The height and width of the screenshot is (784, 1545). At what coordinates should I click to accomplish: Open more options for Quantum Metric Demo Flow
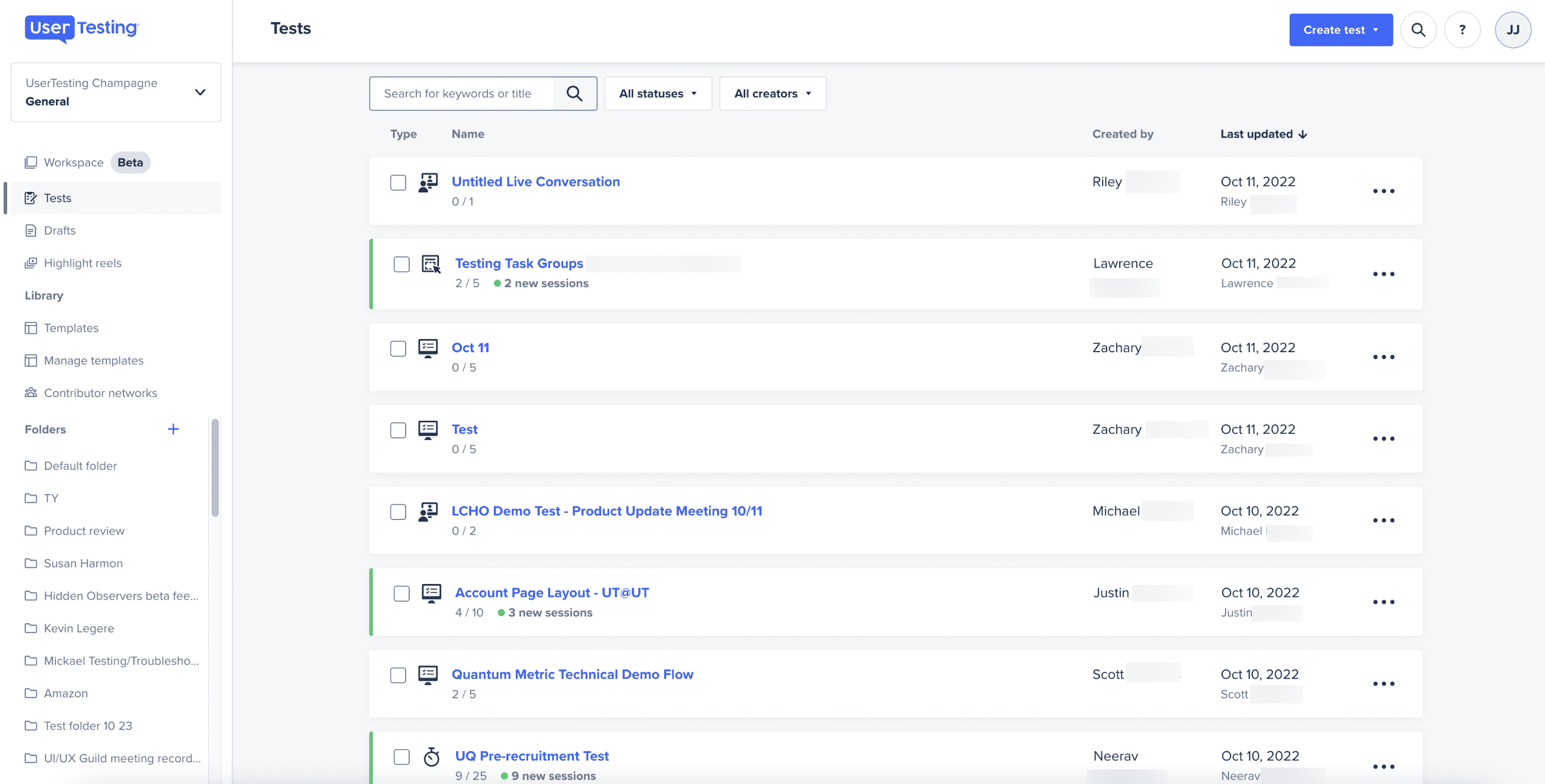1384,683
